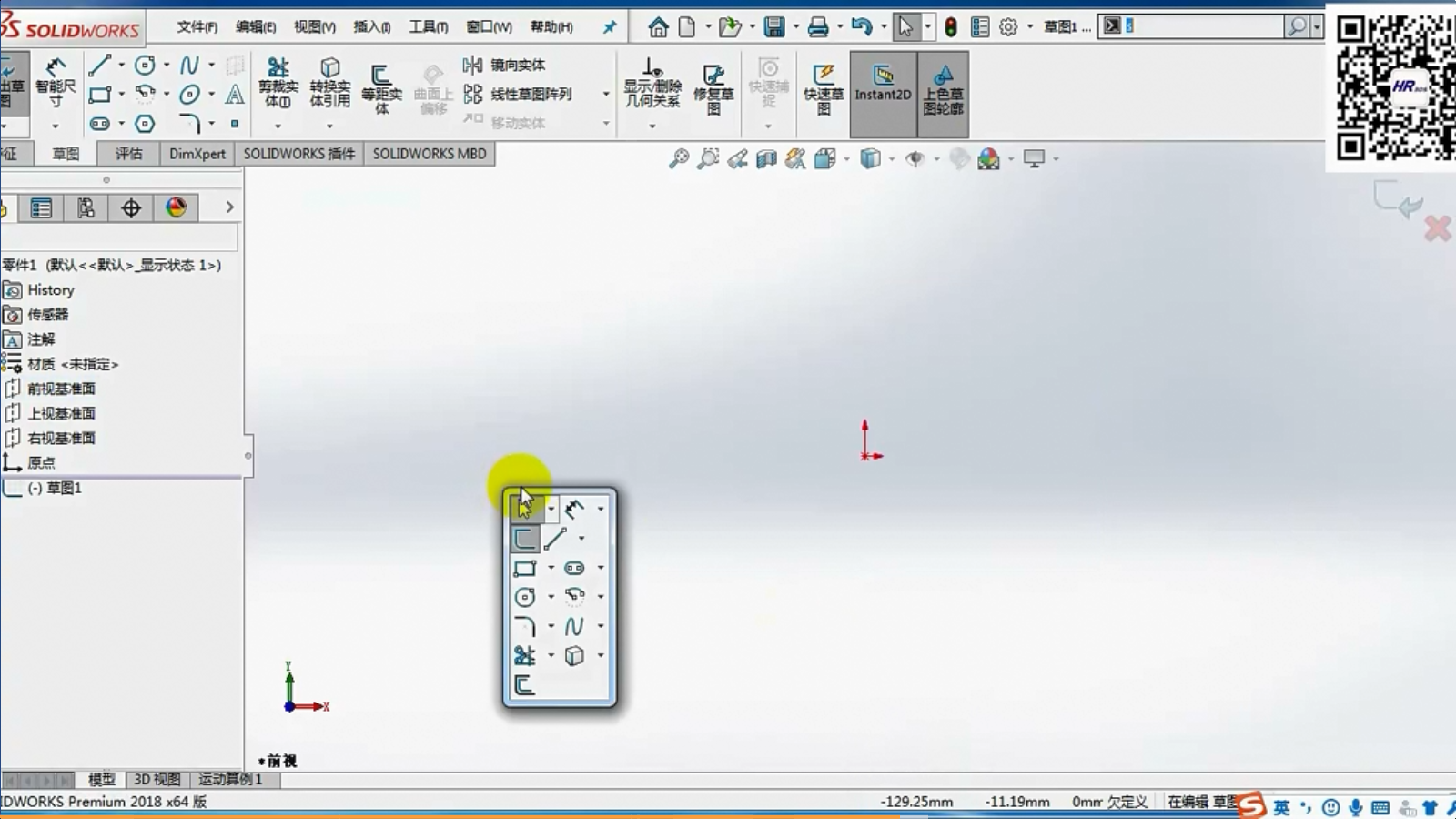
Task: Click Mirror Entities (镜向实体)
Action: 505,65
